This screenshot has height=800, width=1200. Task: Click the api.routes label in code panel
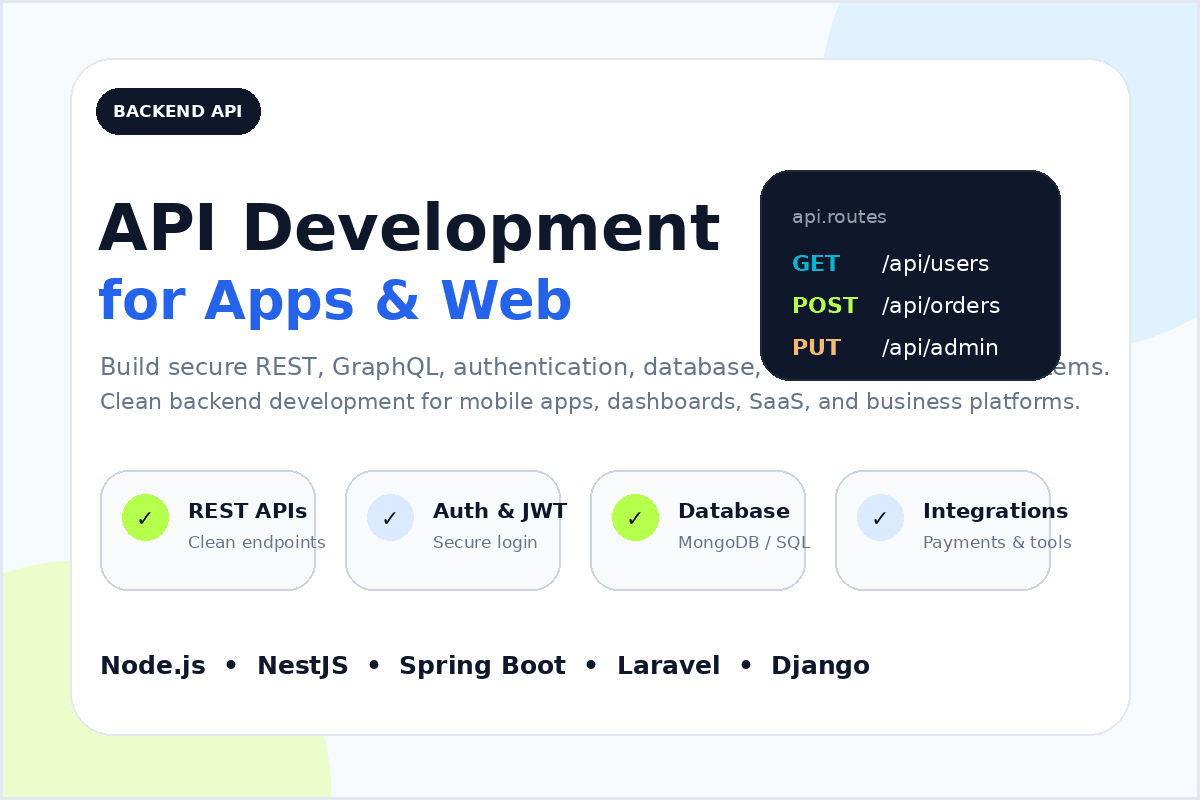(x=839, y=217)
